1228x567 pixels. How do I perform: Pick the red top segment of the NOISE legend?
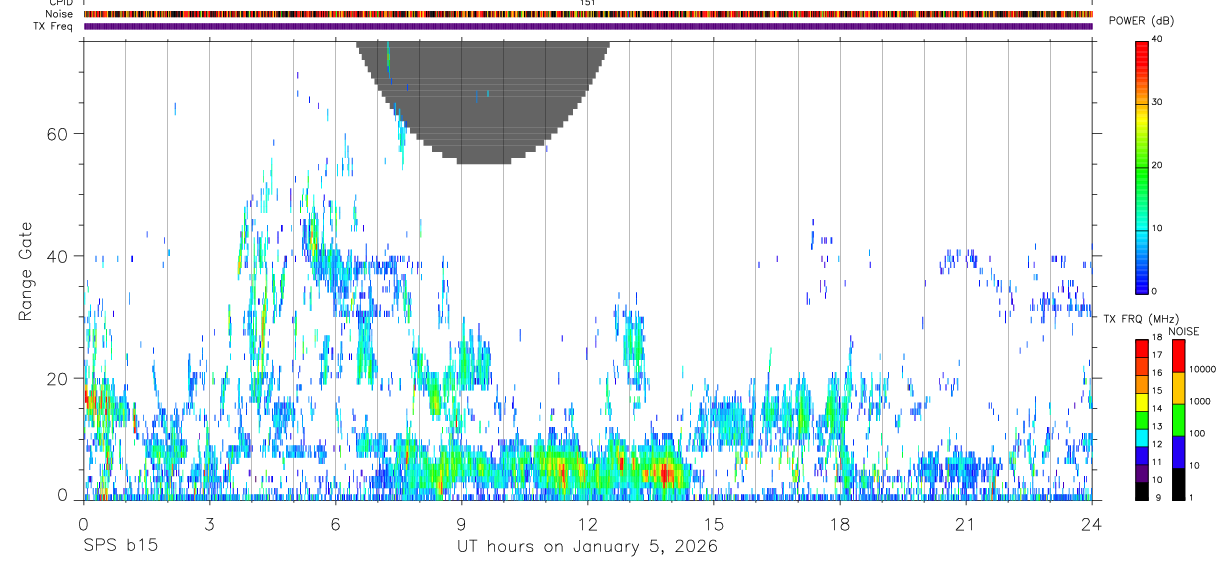coord(1178,356)
